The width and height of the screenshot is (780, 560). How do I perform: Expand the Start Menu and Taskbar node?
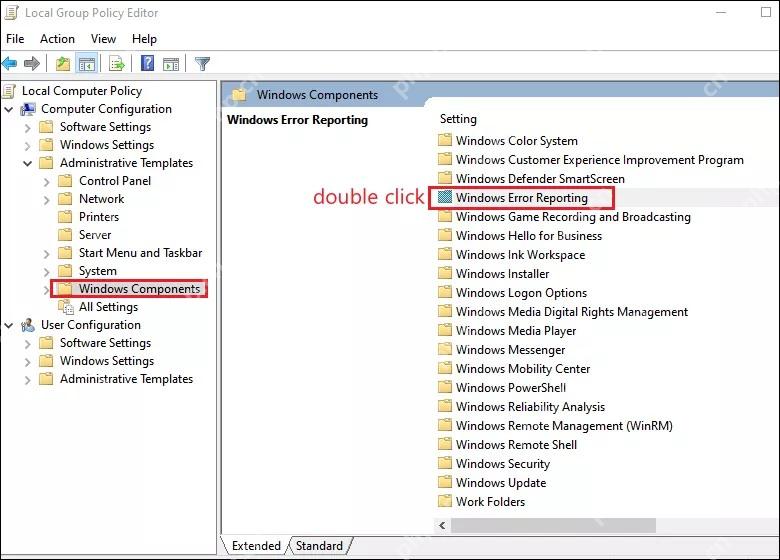[47, 254]
